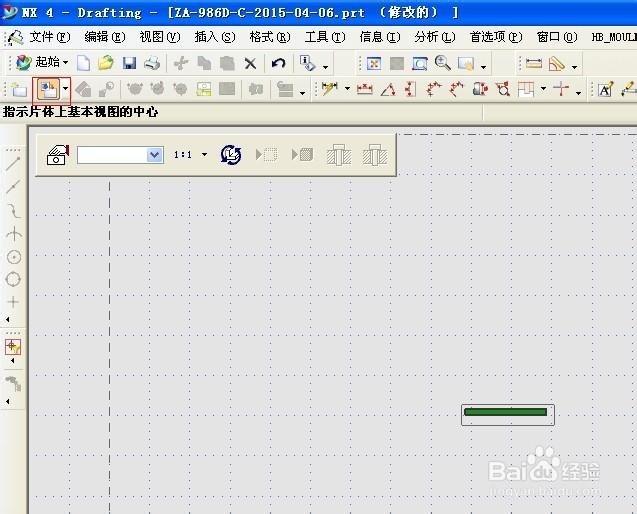The height and width of the screenshot is (514, 637).
Task: Open the 文件(F) menu
Action: (50, 37)
